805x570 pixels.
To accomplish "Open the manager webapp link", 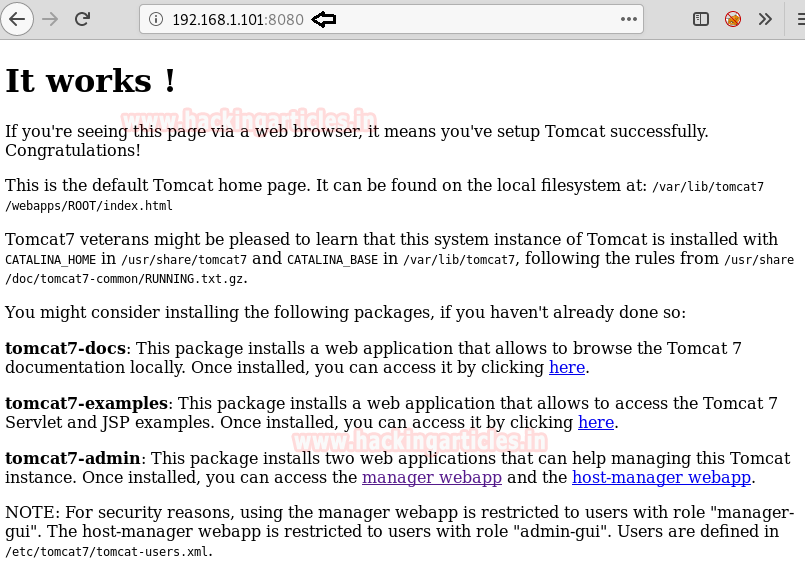I will 432,478.
